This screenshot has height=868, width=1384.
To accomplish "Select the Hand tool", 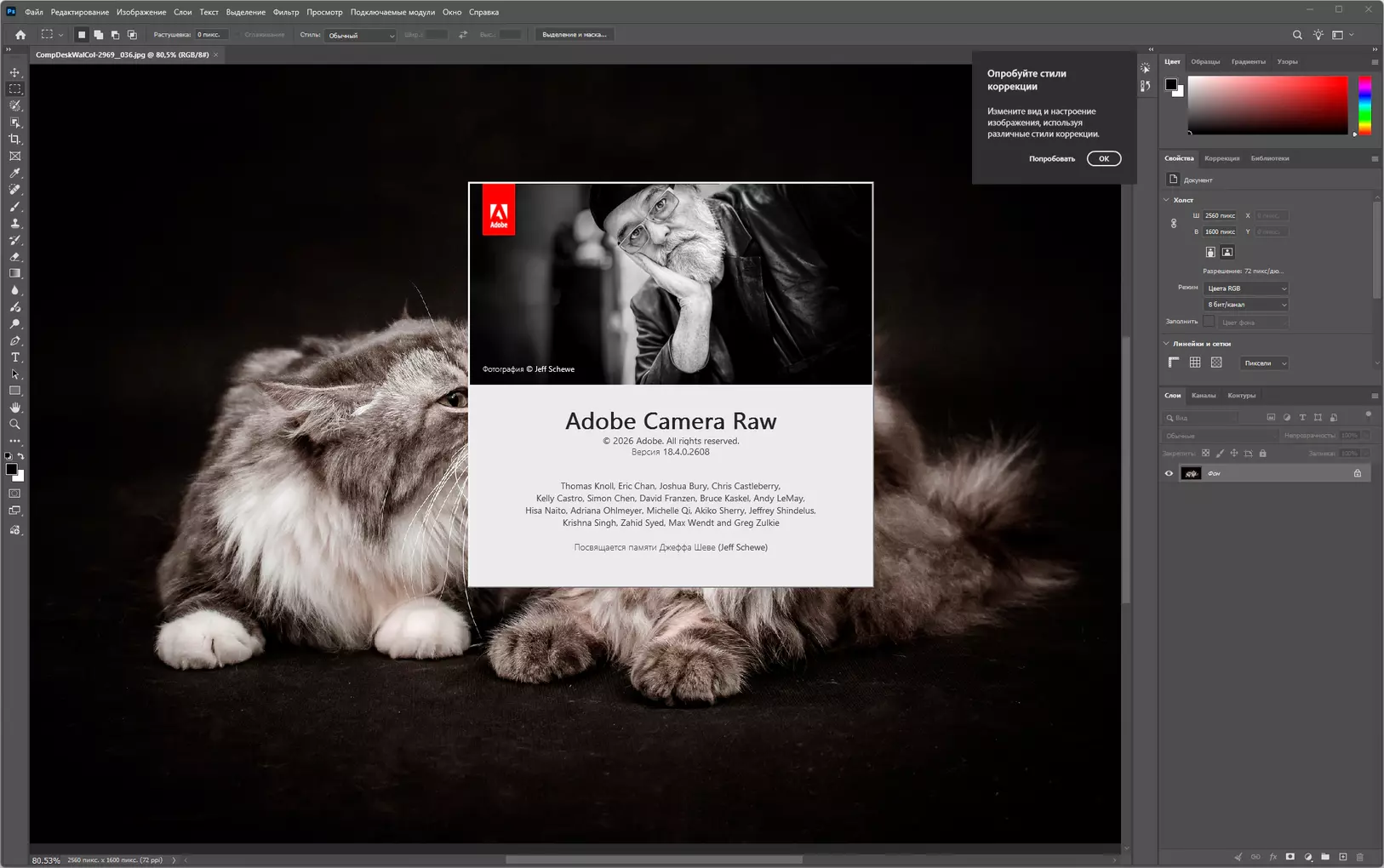I will pyautogui.click(x=15, y=408).
